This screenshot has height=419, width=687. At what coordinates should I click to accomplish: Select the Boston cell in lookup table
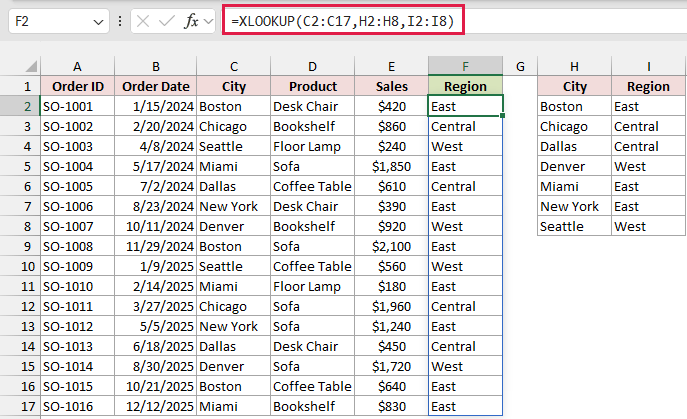tap(574, 107)
